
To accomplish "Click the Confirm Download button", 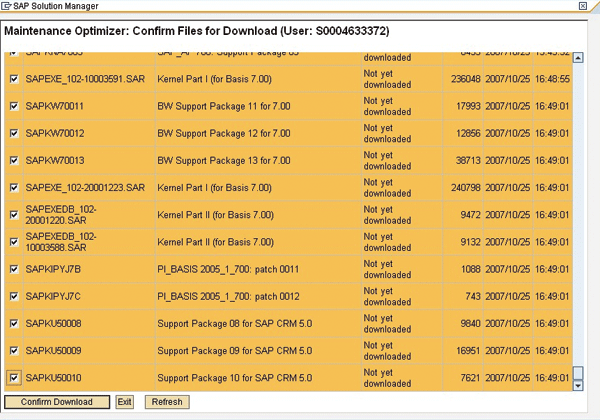I will [57, 402].
